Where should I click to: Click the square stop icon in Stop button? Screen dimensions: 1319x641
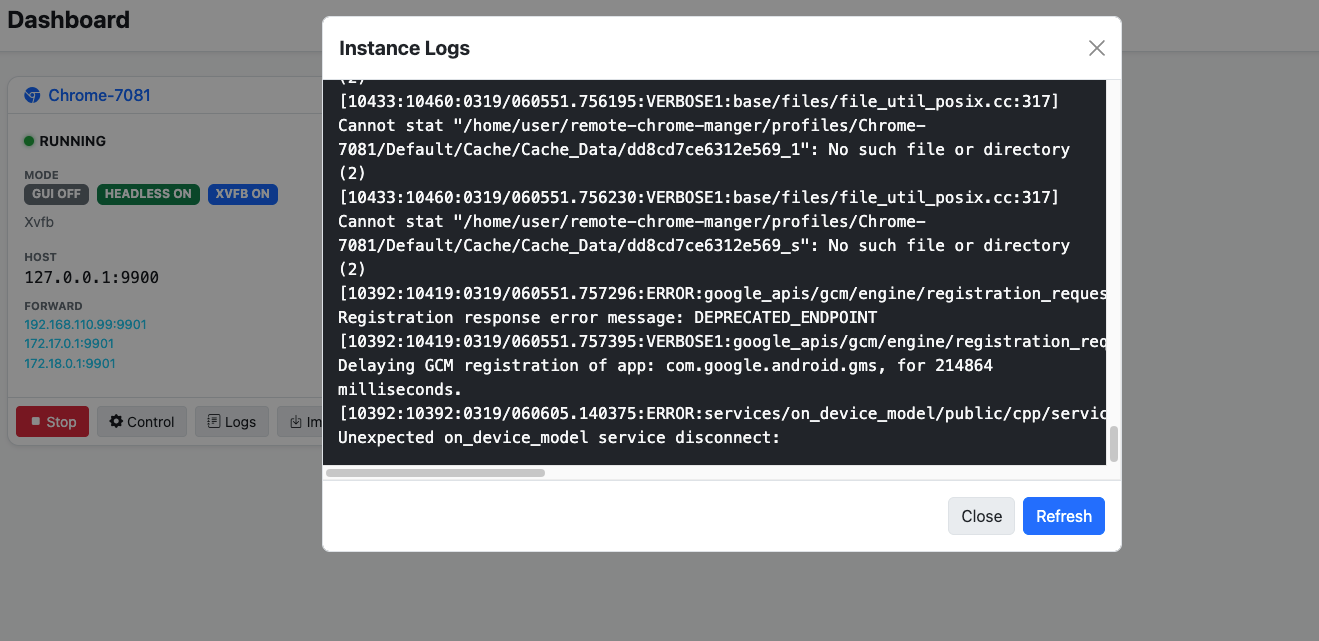pos(35,422)
